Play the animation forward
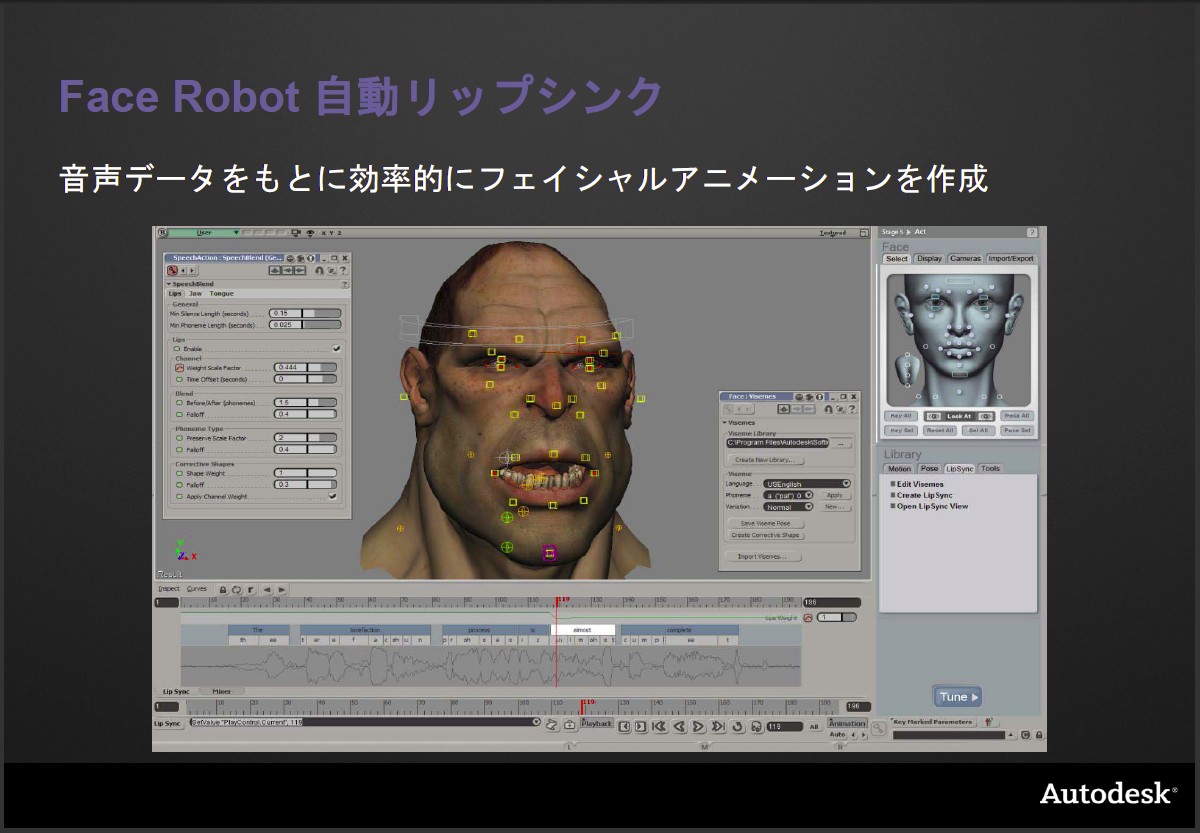1200x833 pixels. coord(698,726)
